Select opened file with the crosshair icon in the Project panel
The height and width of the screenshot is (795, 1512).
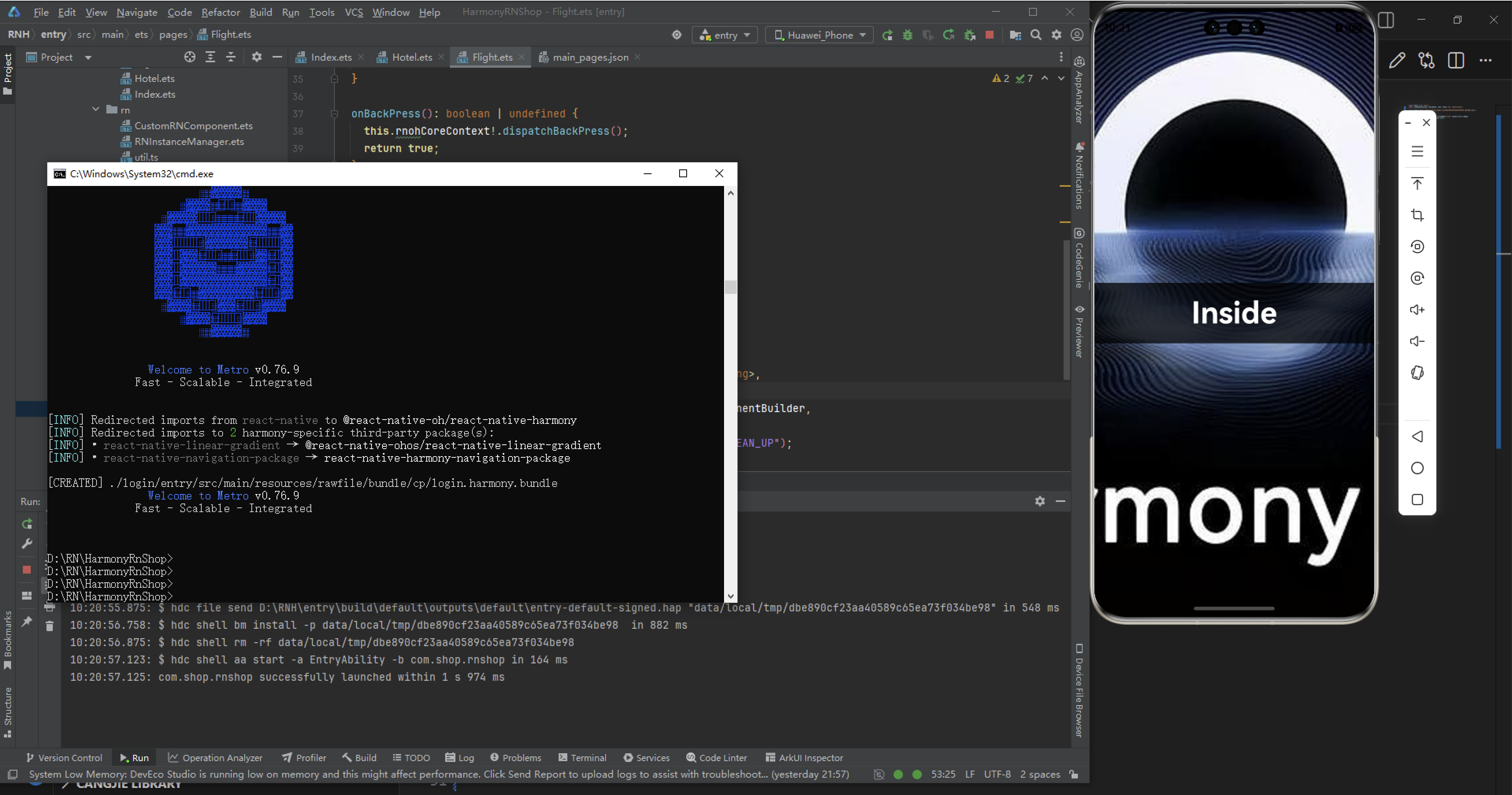(189, 57)
